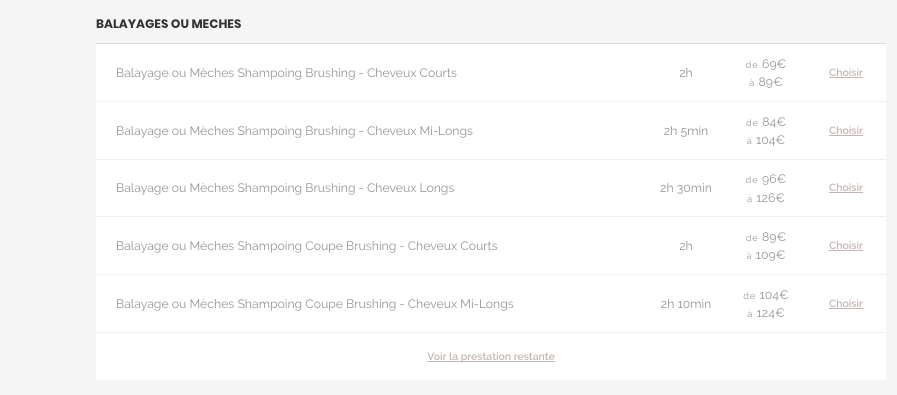Screen dimensions: 897x395
Task: Click the 2h 30min duration
Action: (685, 188)
